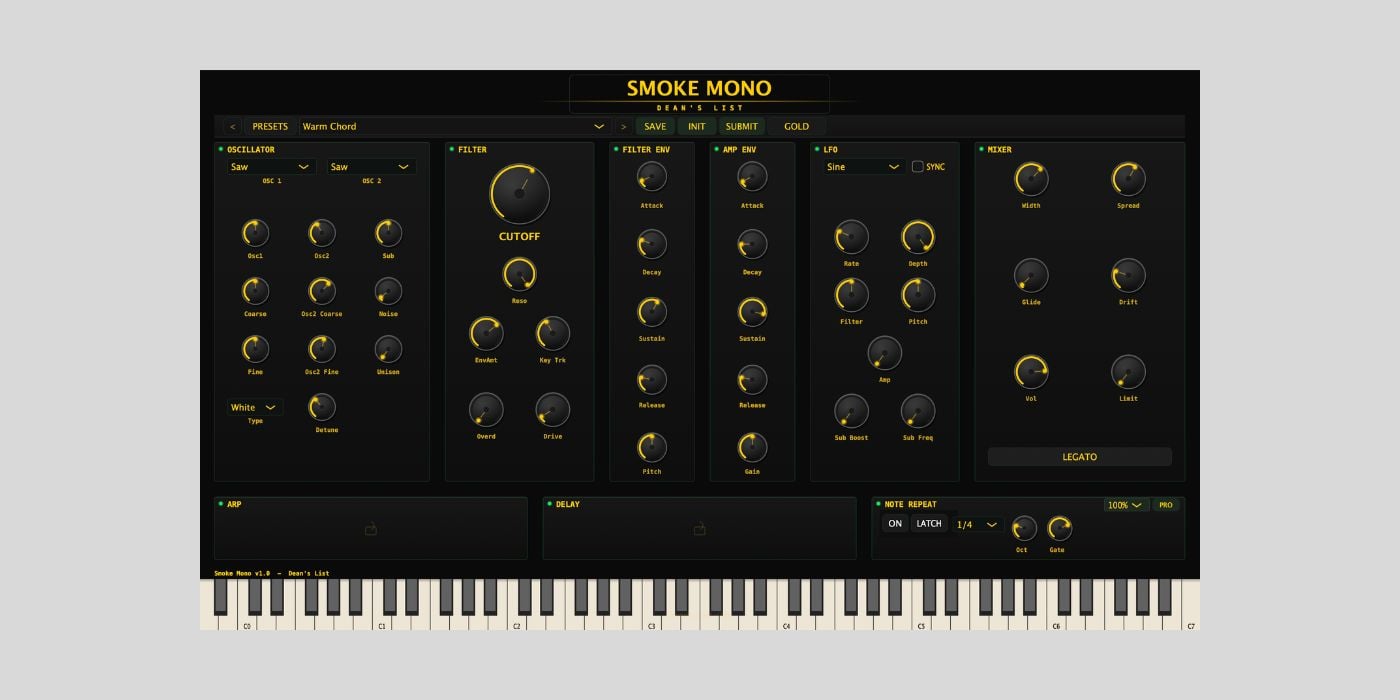The width and height of the screenshot is (1400, 700).
Task: Click the load icon in the DELAY panel
Action: click(699, 528)
